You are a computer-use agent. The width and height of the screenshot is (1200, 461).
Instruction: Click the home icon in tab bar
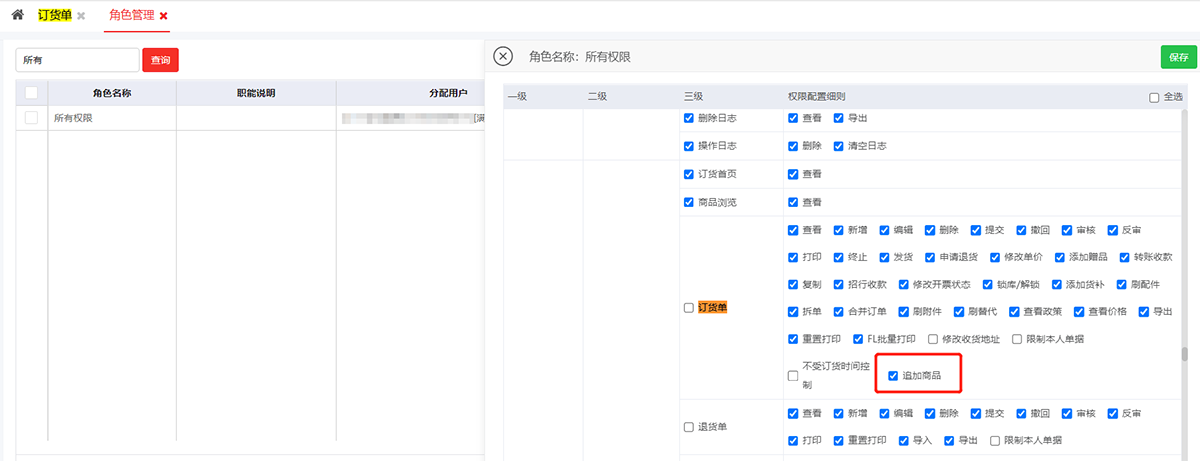tap(17, 16)
